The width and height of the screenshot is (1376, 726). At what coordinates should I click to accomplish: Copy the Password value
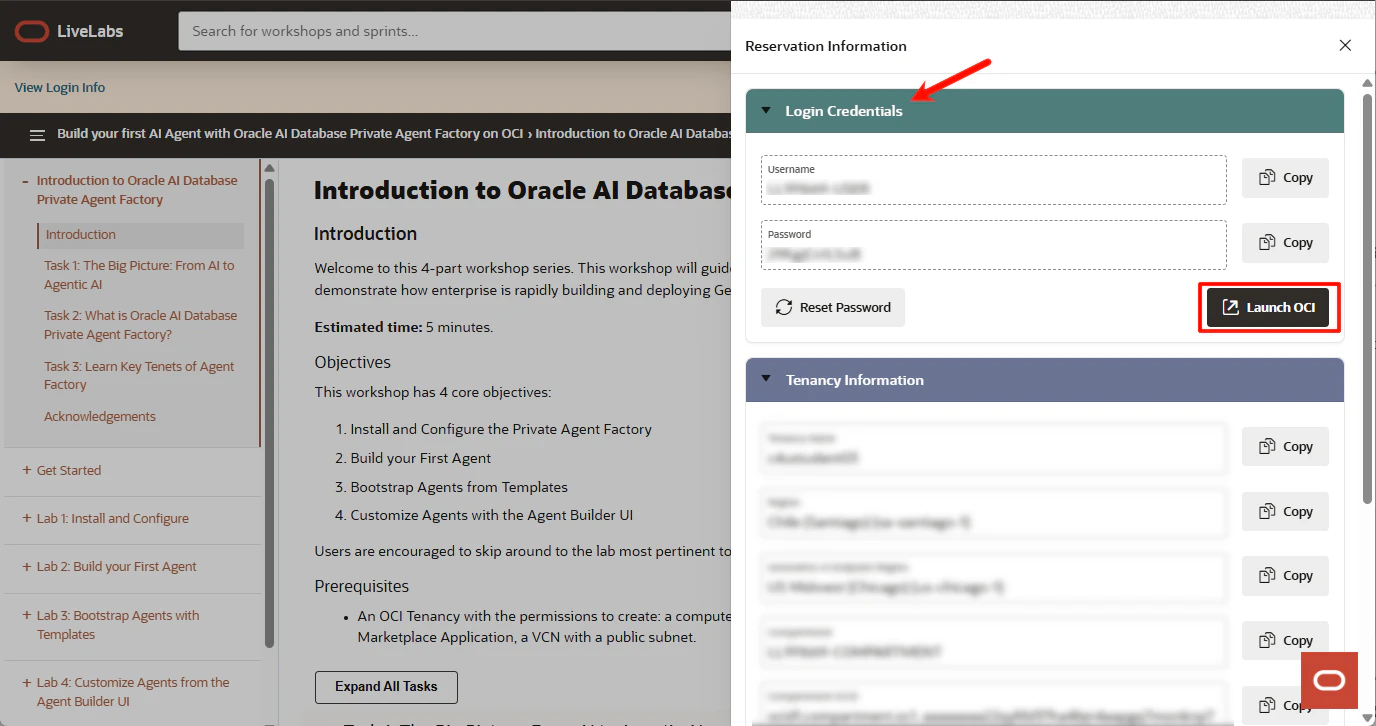[x=1285, y=243]
